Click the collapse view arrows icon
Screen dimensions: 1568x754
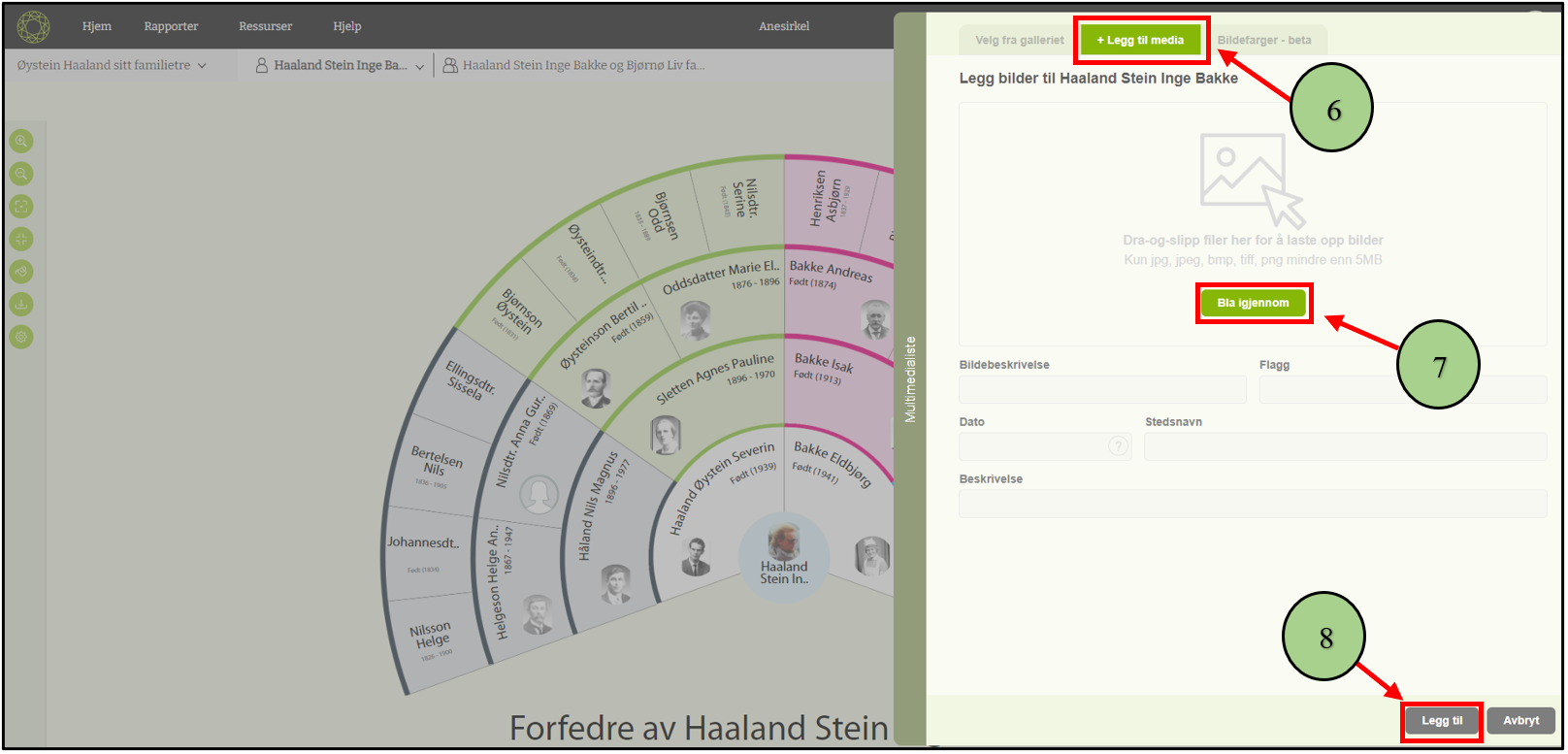pyautogui.click(x=21, y=239)
